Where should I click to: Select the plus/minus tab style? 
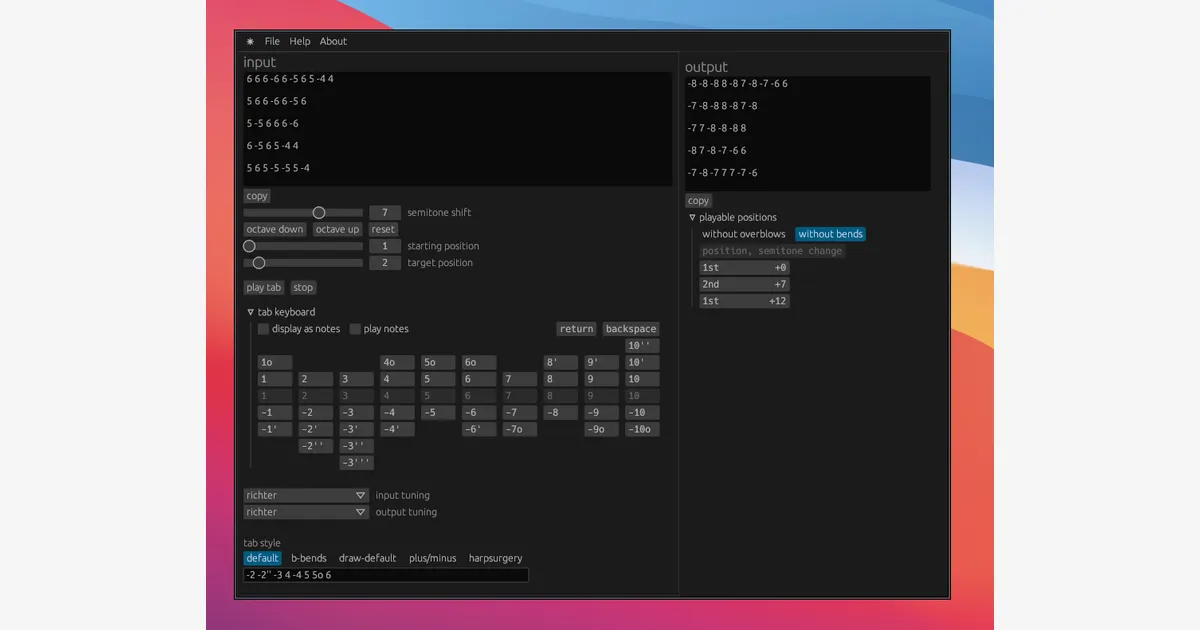pos(433,558)
